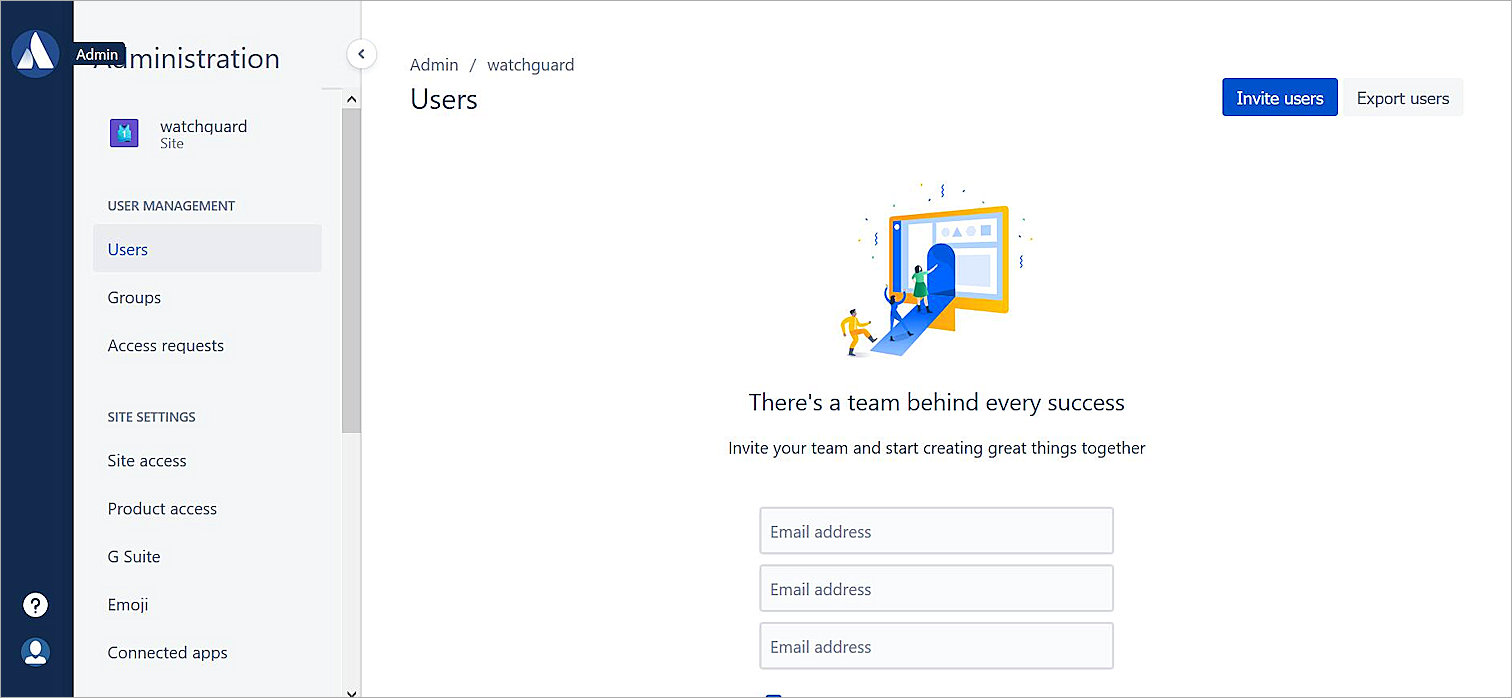The image size is (1512, 698).
Task: Navigate to Product access
Action: click(x=162, y=508)
